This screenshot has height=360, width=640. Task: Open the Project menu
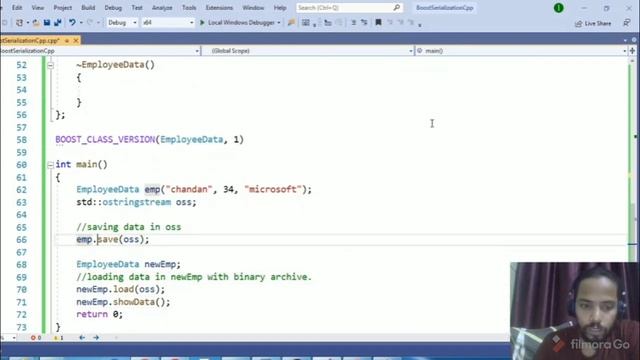(x=62, y=8)
